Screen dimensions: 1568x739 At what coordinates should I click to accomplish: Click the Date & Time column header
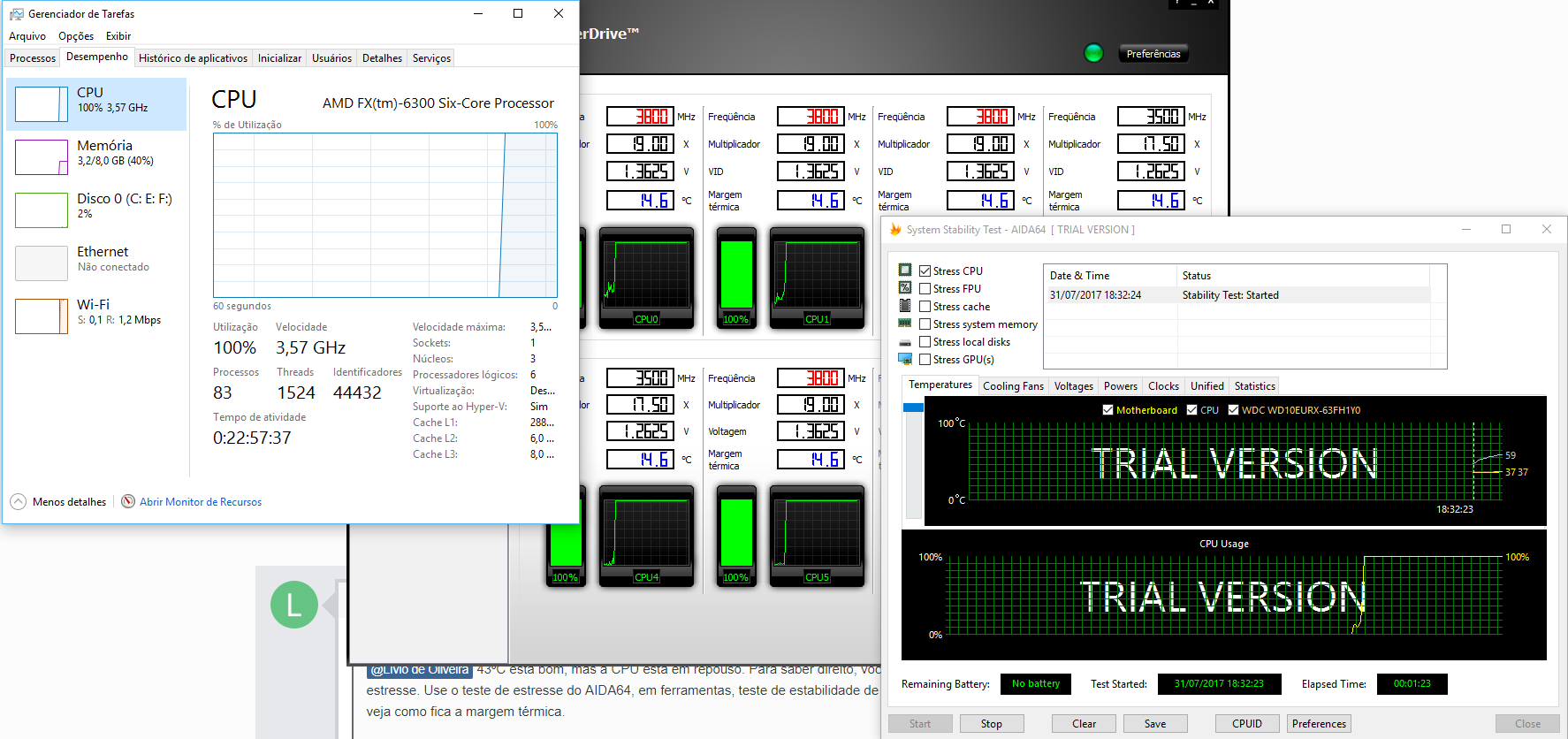(x=1110, y=276)
